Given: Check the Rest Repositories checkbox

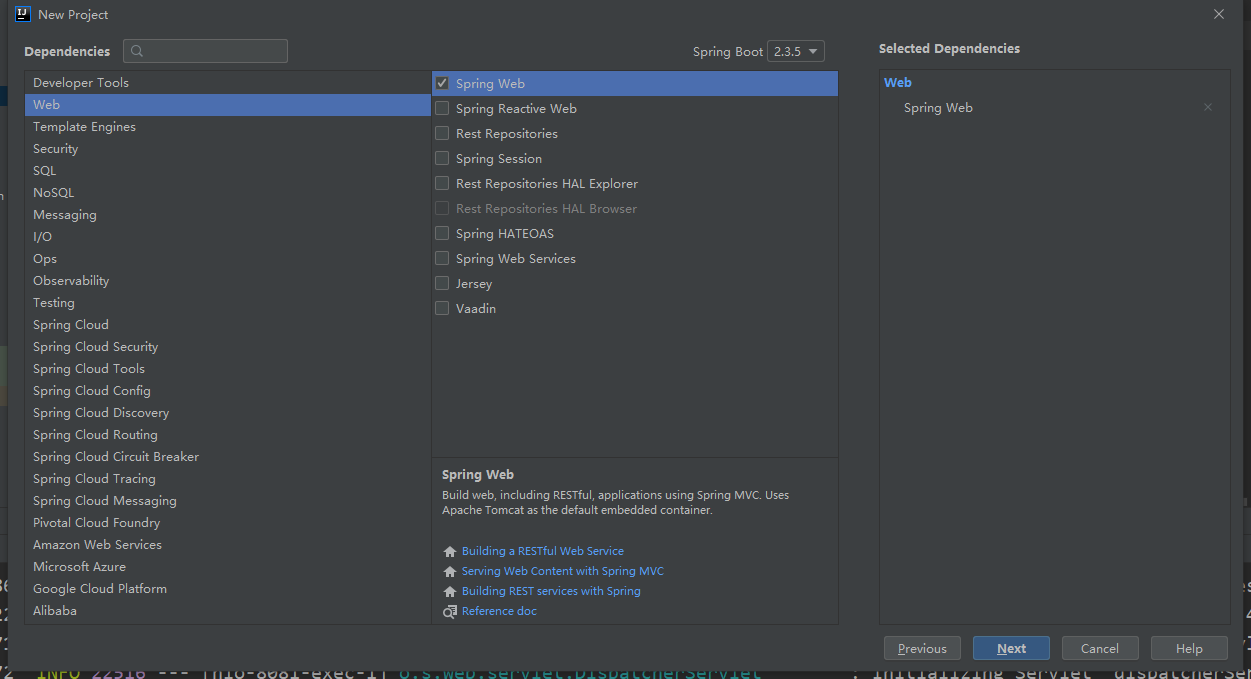Looking at the screenshot, I should click(x=442, y=133).
